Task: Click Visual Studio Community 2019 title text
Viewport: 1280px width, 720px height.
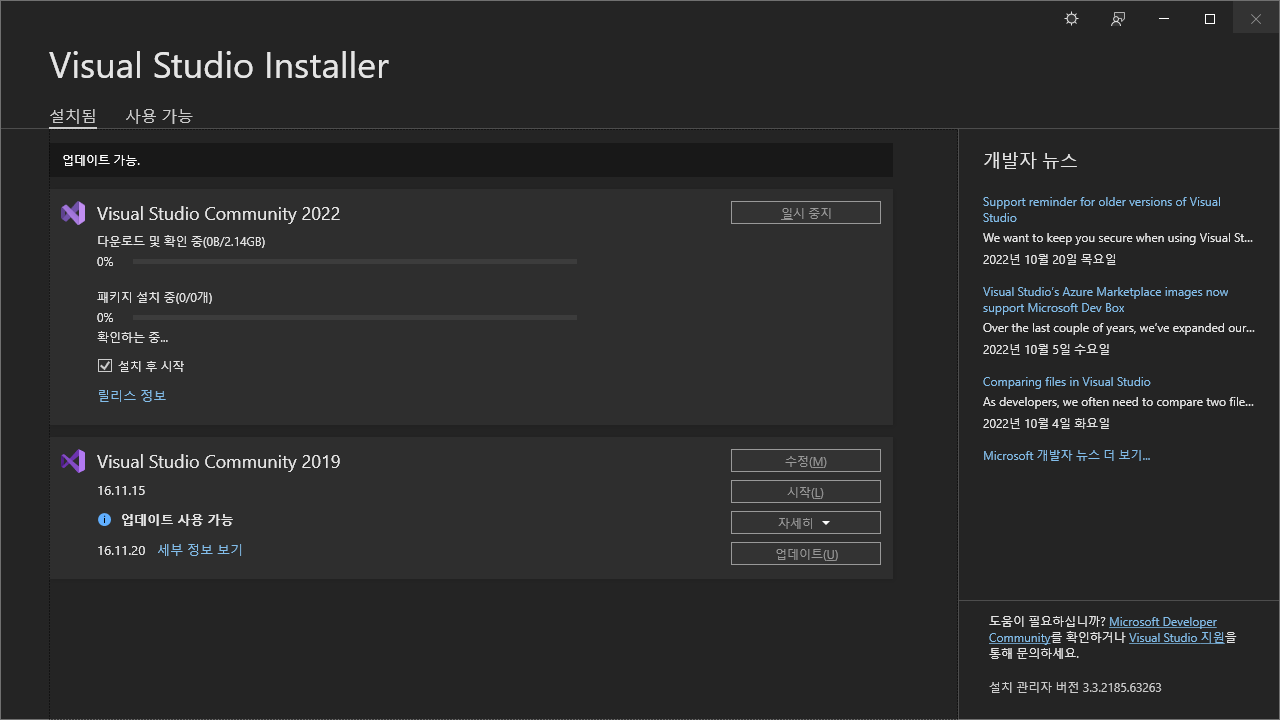Action: [x=218, y=462]
